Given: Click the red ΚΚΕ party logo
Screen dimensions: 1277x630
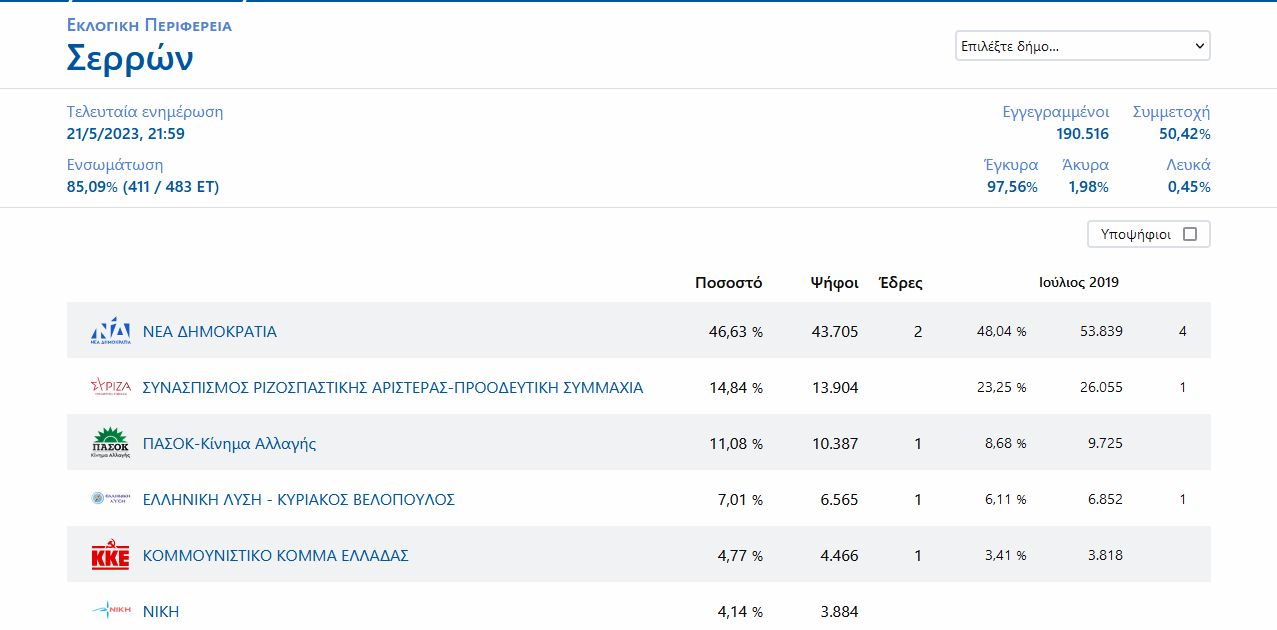Looking at the screenshot, I should [110, 555].
